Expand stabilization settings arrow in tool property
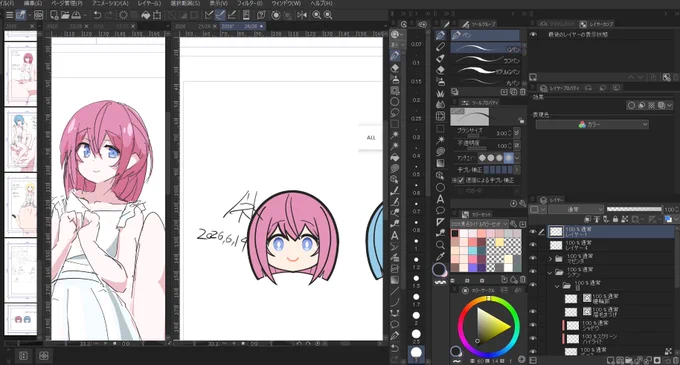Viewport: 680px width, 365px height. pyautogui.click(x=517, y=169)
